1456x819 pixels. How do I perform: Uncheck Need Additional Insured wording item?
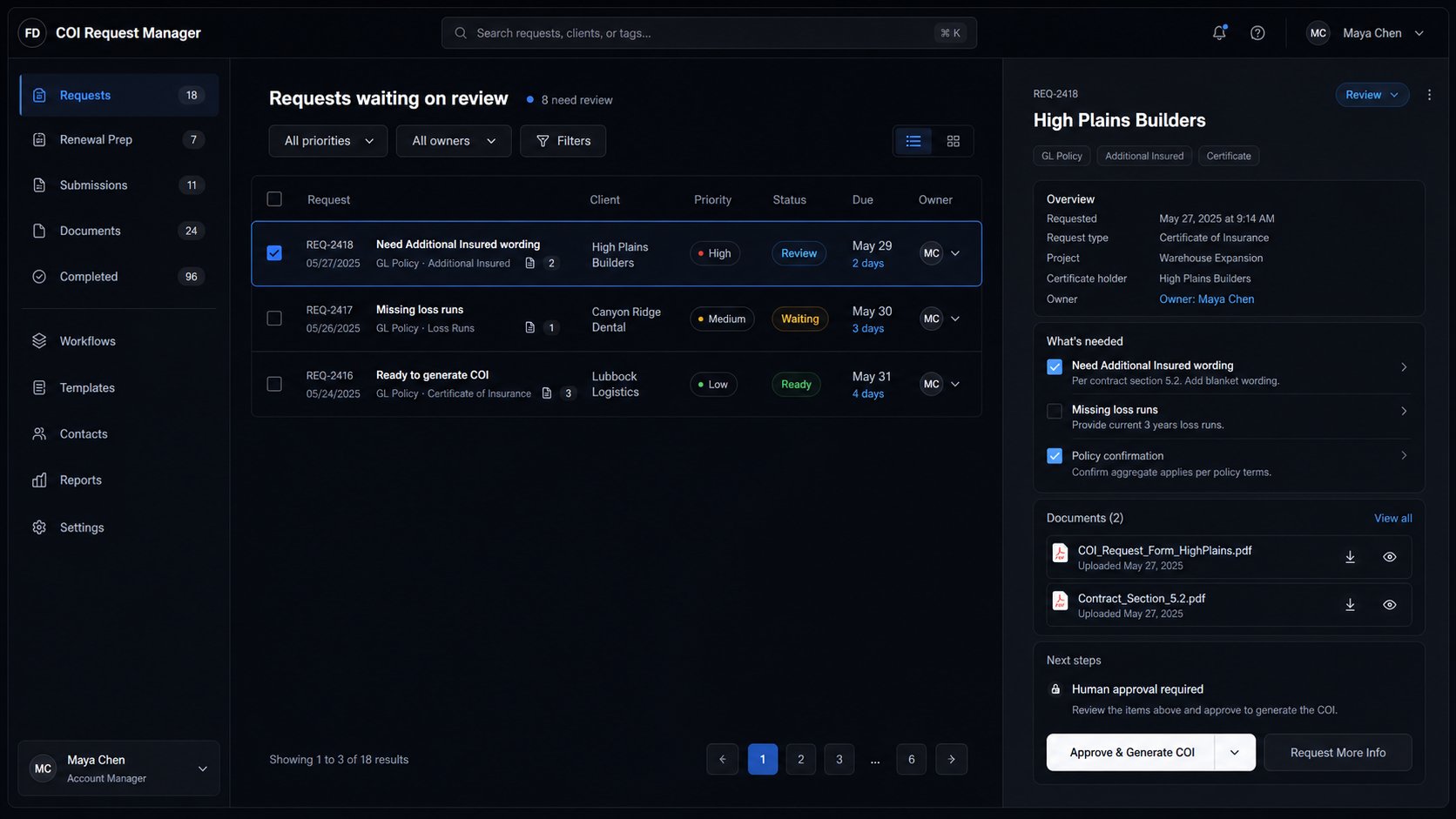coord(1055,366)
